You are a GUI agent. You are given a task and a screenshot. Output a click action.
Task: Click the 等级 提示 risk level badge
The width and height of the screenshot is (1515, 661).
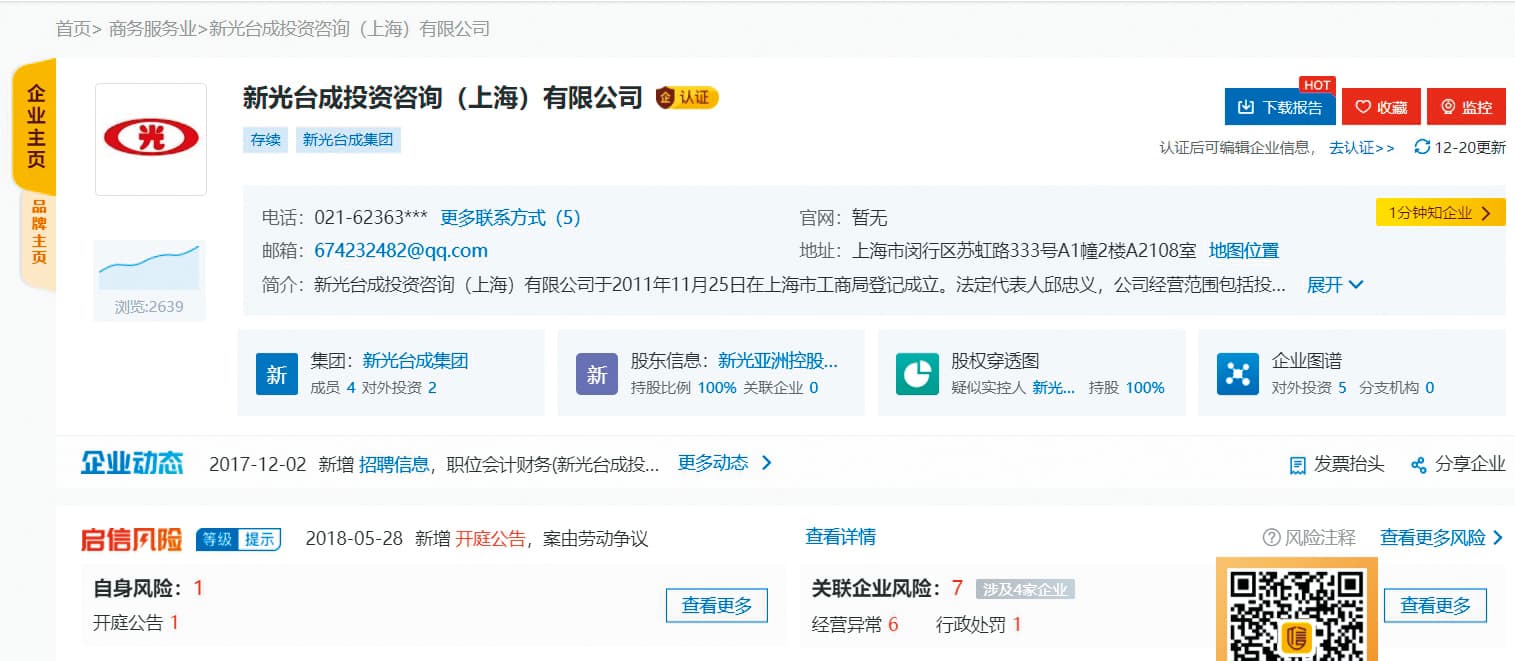click(x=238, y=539)
